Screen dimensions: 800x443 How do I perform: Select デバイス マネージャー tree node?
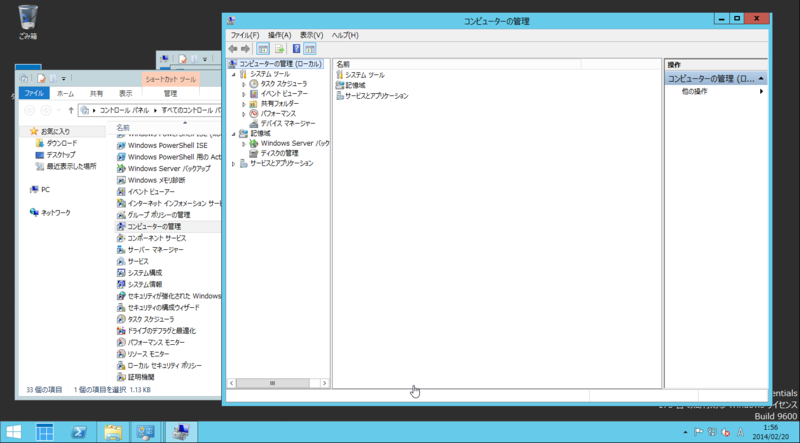[288, 124]
